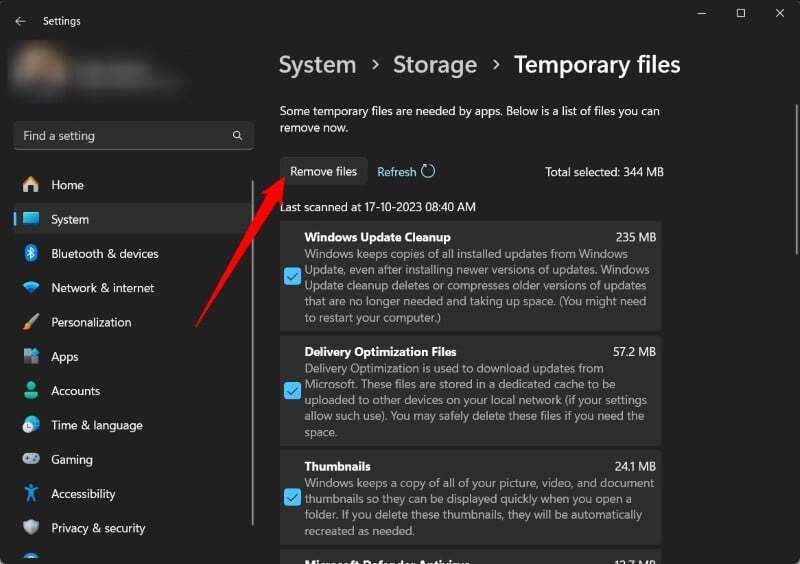Navigate to System in breadcrumb
The height and width of the screenshot is (564, 800).
tap(317, 65)
